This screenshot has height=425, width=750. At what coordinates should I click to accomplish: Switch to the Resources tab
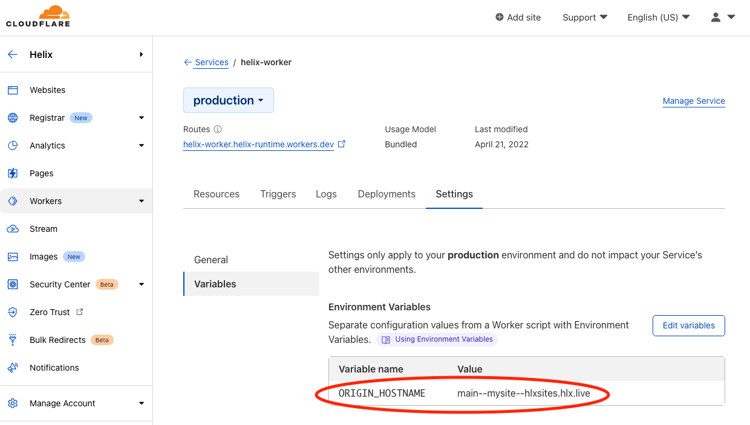[216, 194]
